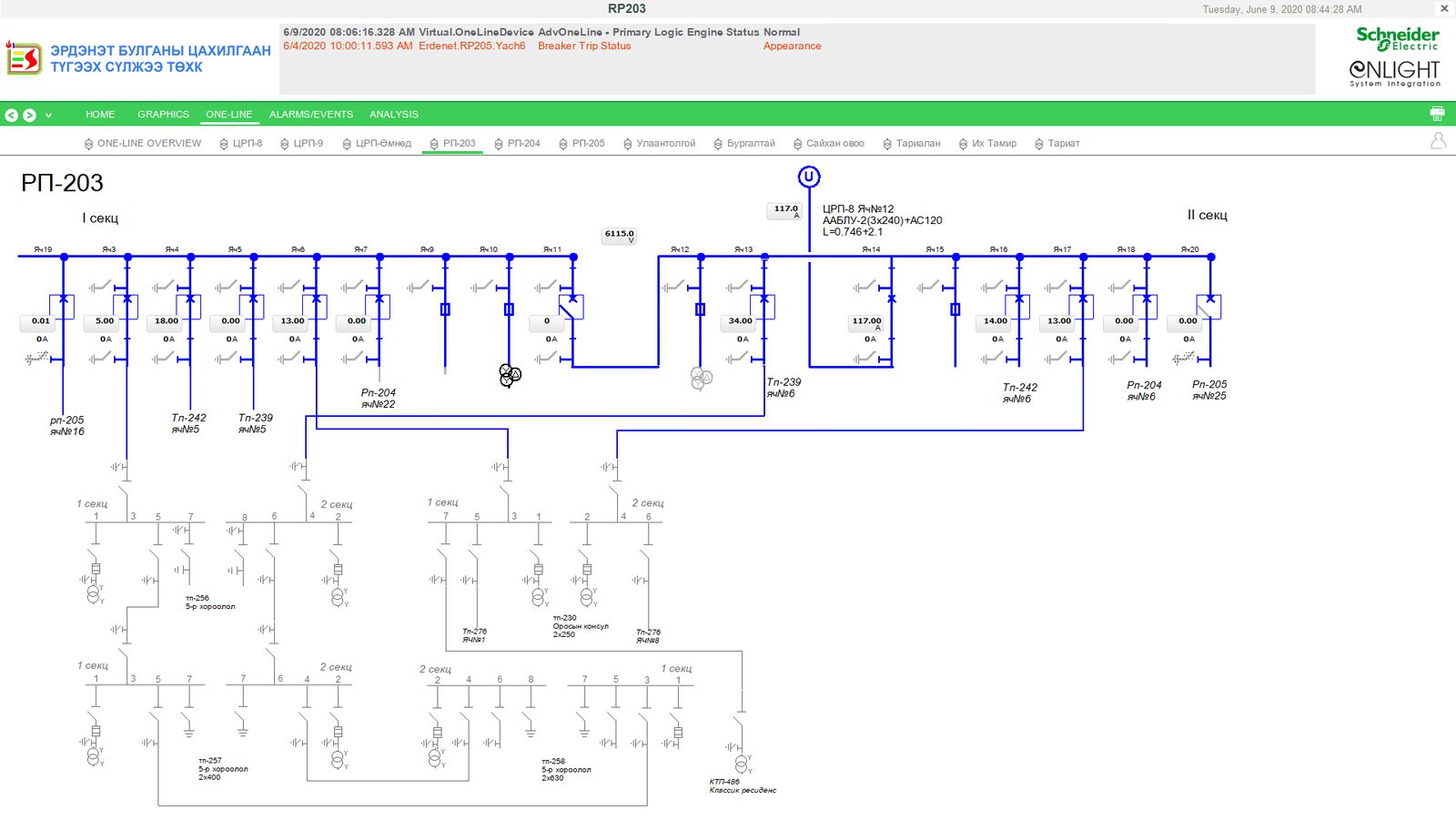Open the ANALYSIS menu
The height and width of the screenshot is (820, 1456).
394,115
